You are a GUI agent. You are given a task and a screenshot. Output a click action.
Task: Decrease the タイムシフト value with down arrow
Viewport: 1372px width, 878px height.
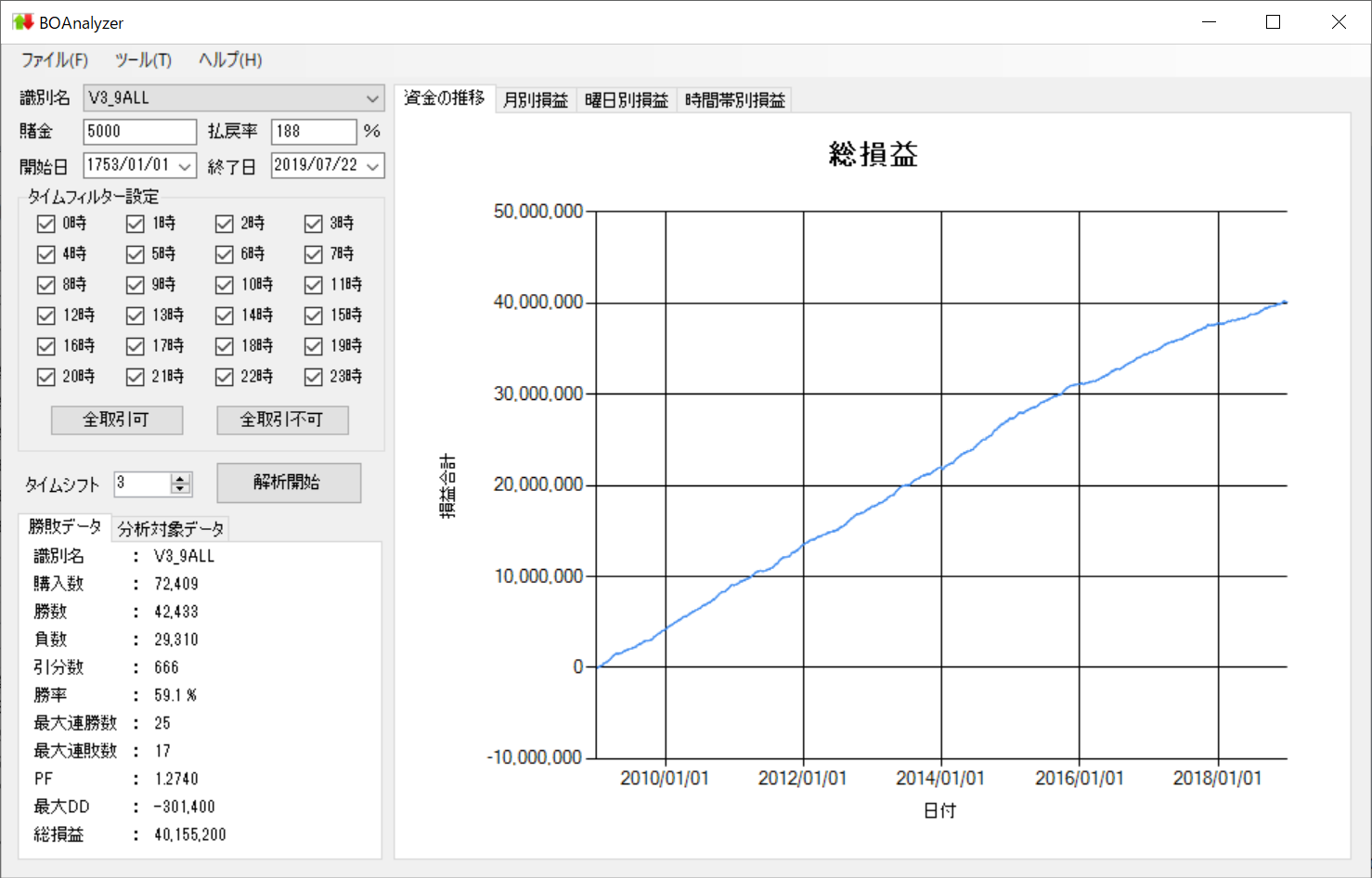181,489
